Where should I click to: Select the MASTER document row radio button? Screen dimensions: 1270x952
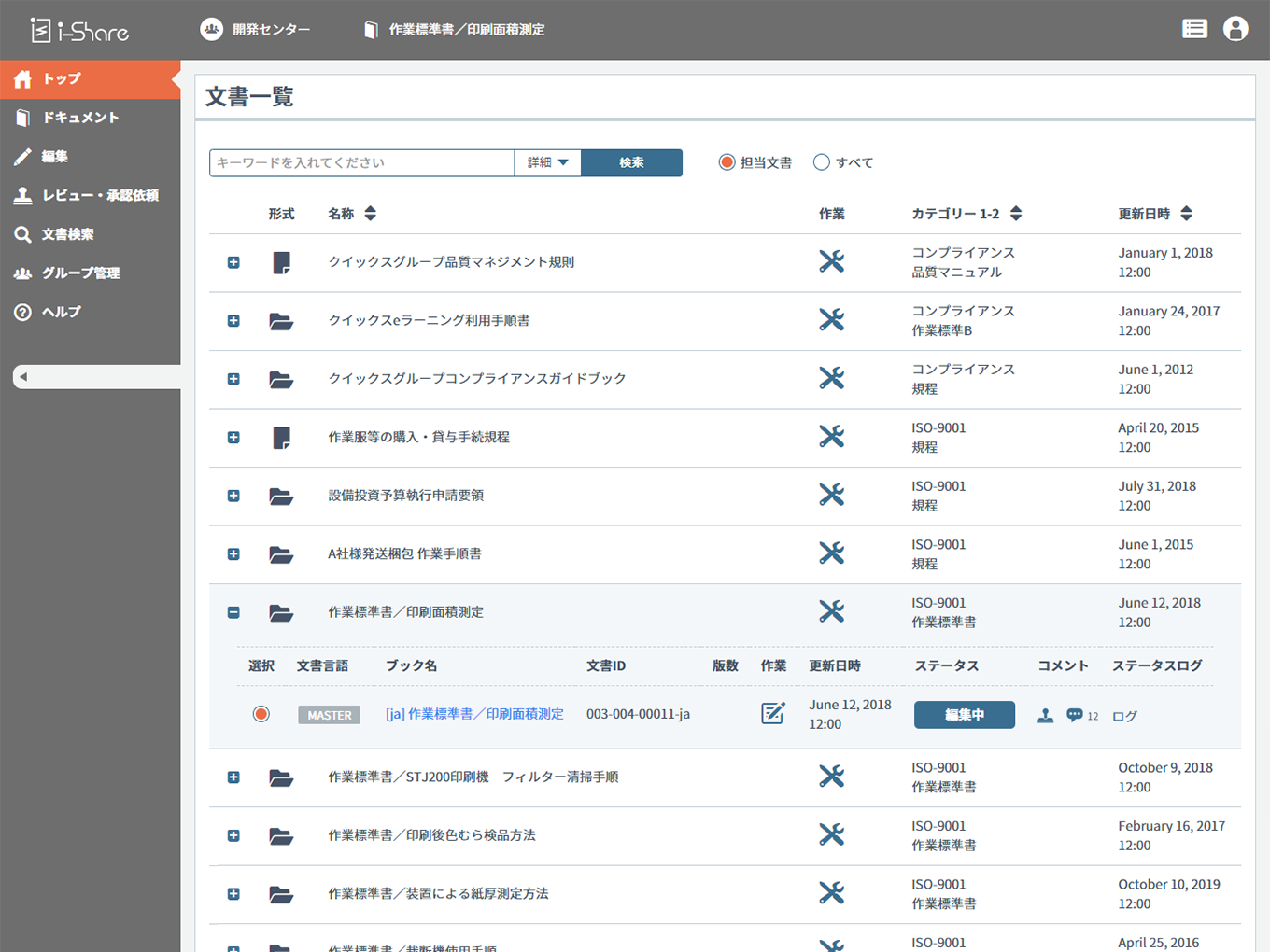coord(261,714)
